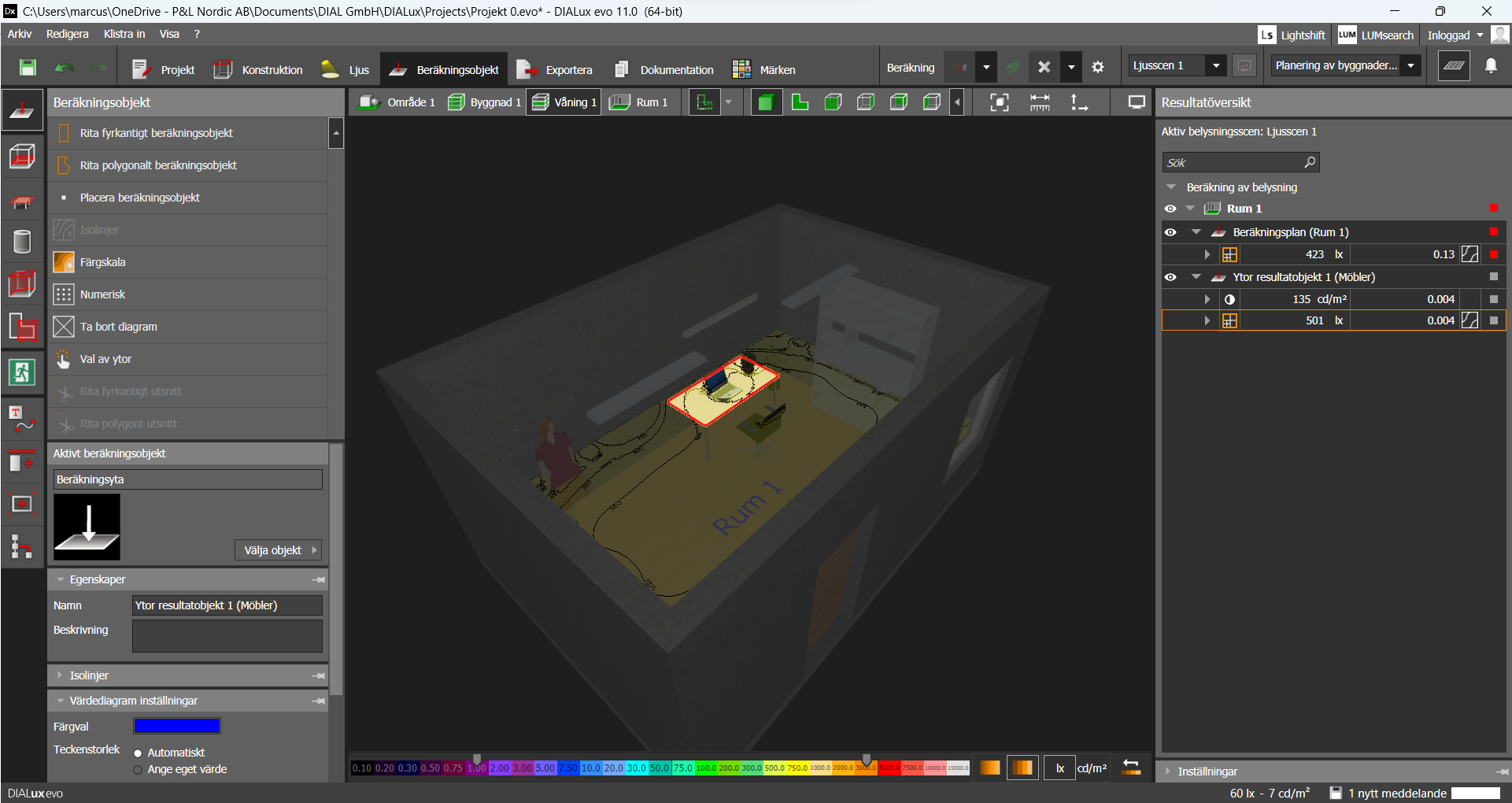Select the Numerisk value display tool

pyautogui.click(x=188, y=294)
